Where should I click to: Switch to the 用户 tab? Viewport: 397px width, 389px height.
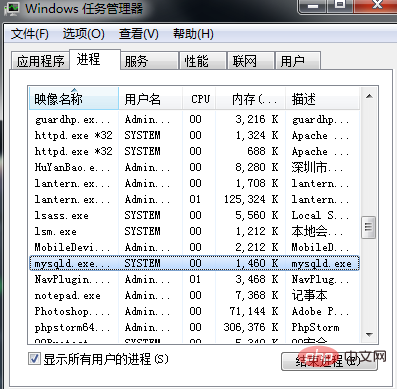[x=298, y=61]
